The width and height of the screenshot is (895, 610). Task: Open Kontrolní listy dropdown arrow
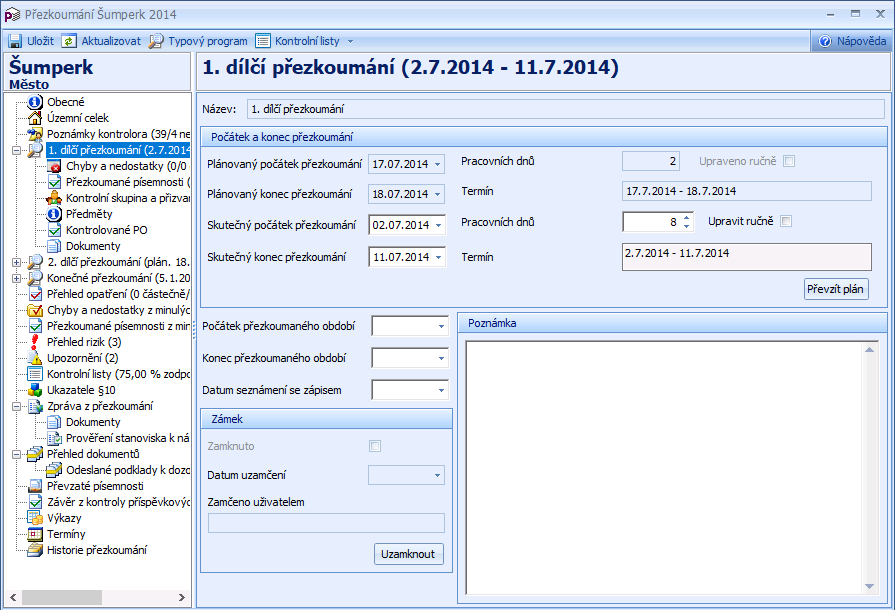(x=350, y=42)
